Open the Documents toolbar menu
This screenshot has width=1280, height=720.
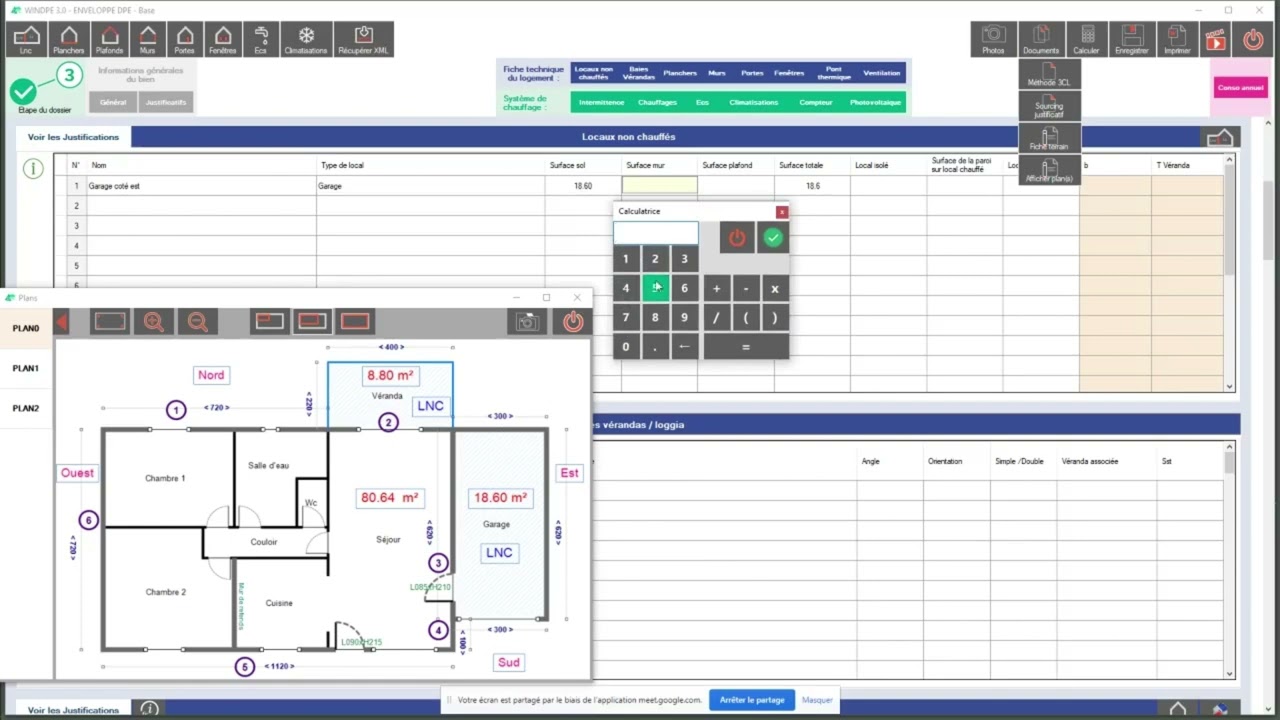(x=1040, y=39)
